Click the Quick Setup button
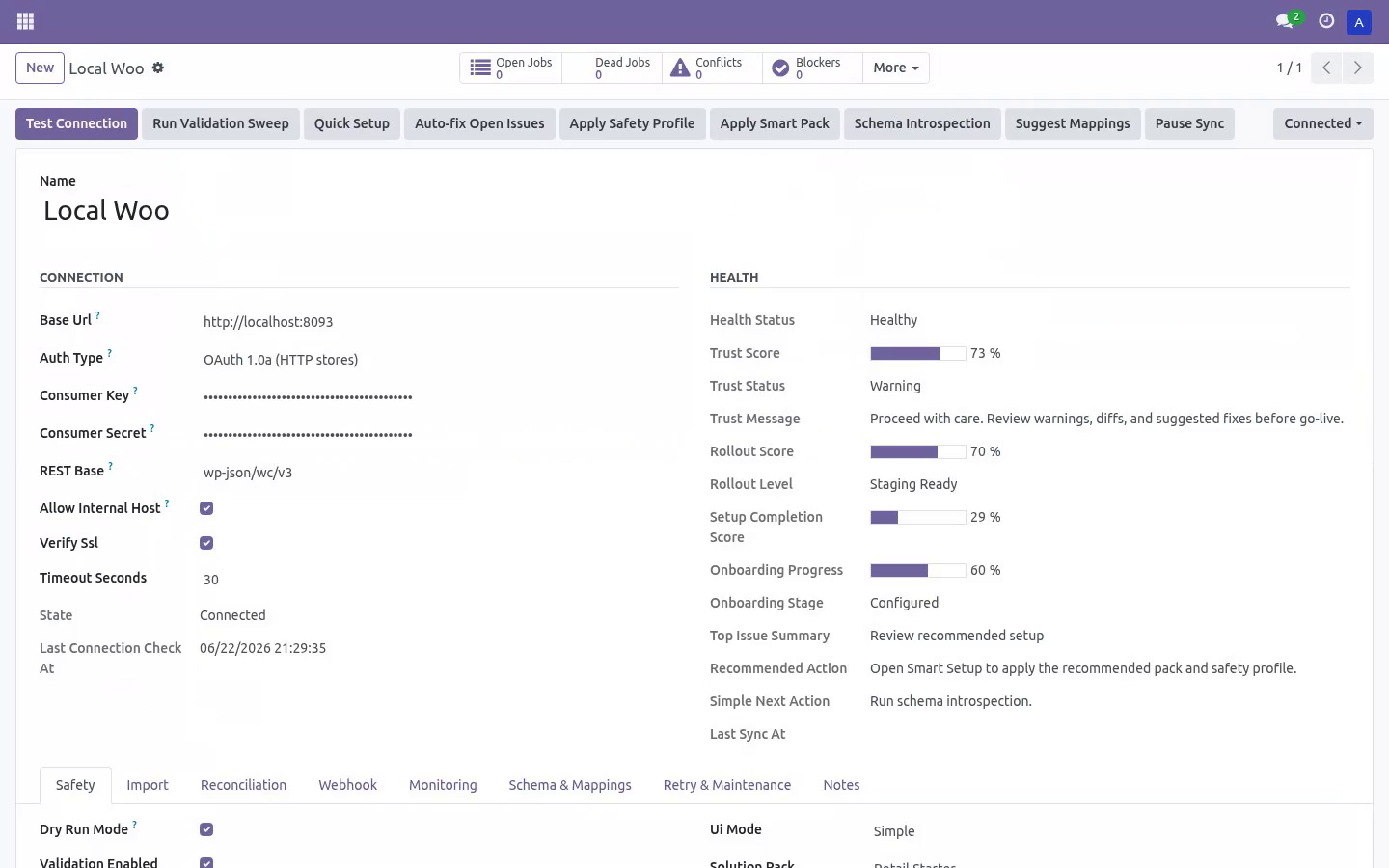The height and width of the screenshot is (868, 1389). (352, 123)
